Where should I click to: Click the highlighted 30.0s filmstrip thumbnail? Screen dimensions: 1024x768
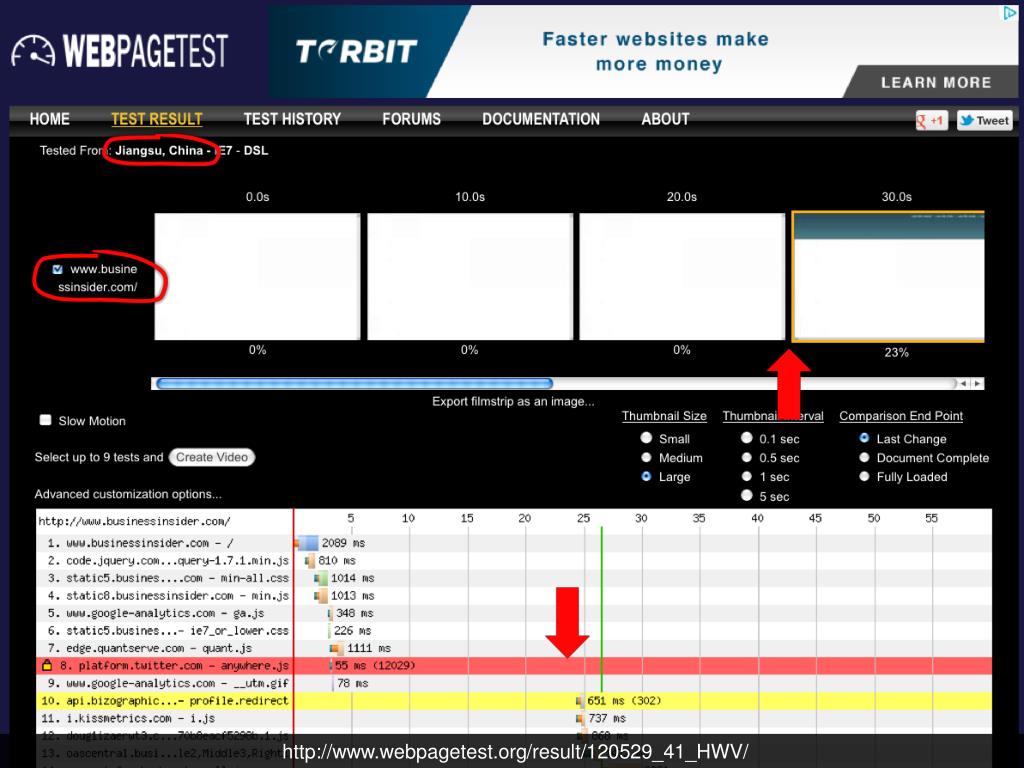pos(888,276)
